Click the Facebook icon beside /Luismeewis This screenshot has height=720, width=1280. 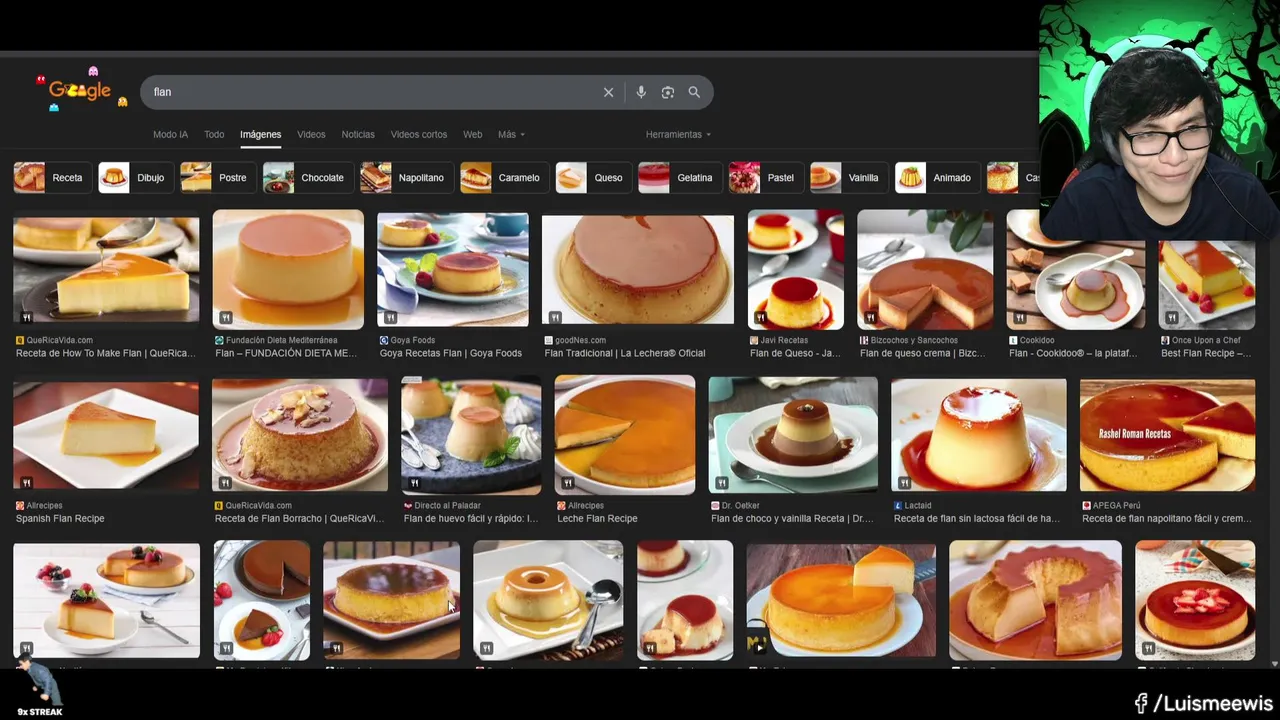1141,704
